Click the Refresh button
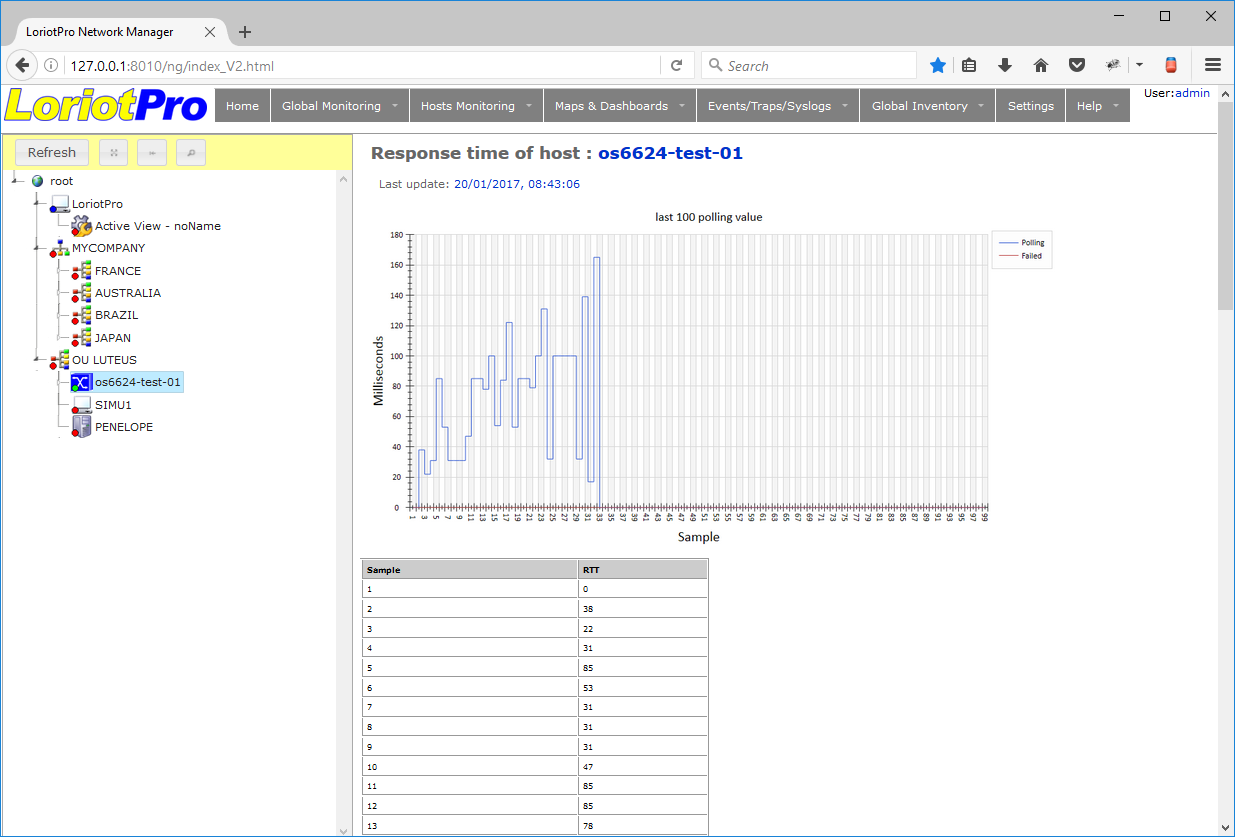The width and height of the screenshot is (1235, 837). 52,152
